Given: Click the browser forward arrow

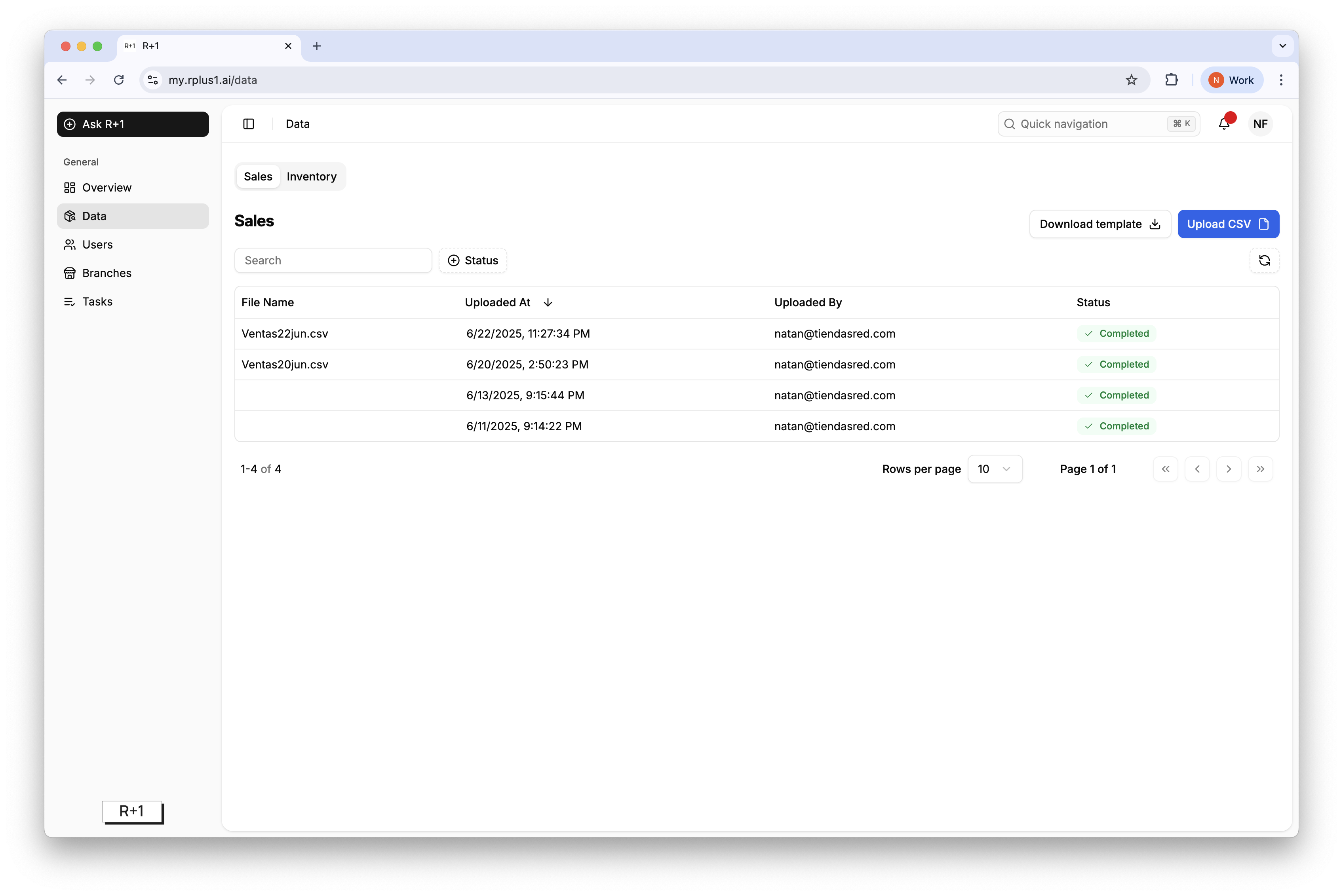Looking at the screenshot, I should (x=90, y=80).
